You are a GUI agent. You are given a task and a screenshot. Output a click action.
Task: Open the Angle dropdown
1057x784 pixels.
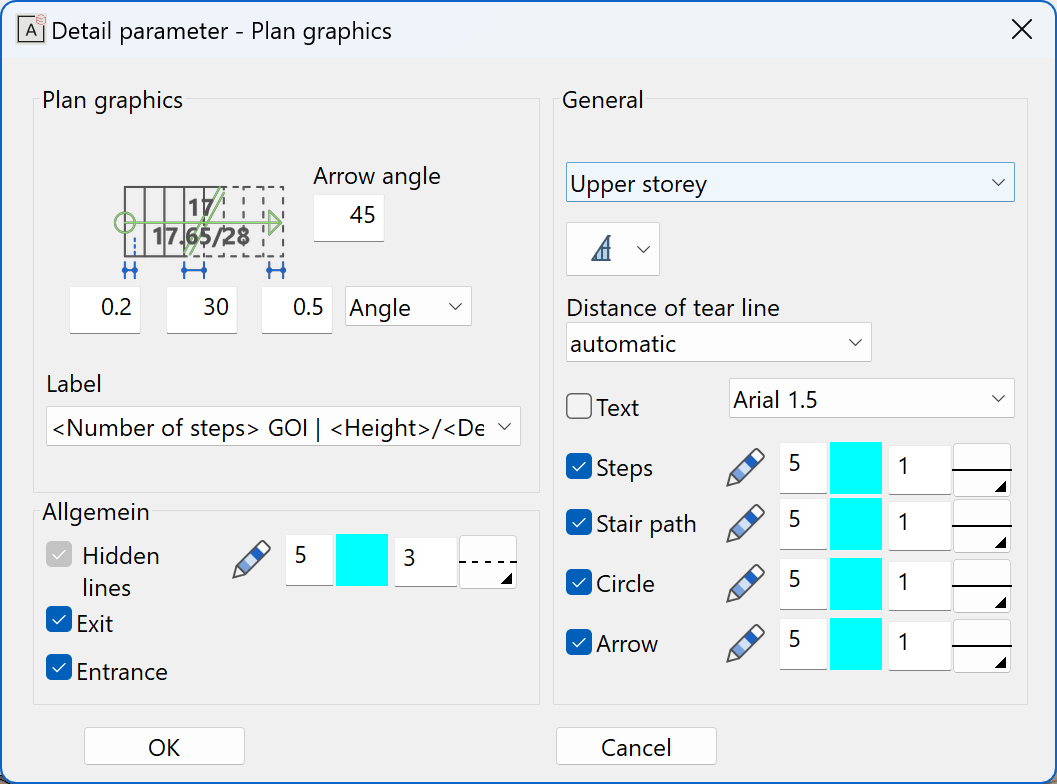click(408, 307)
